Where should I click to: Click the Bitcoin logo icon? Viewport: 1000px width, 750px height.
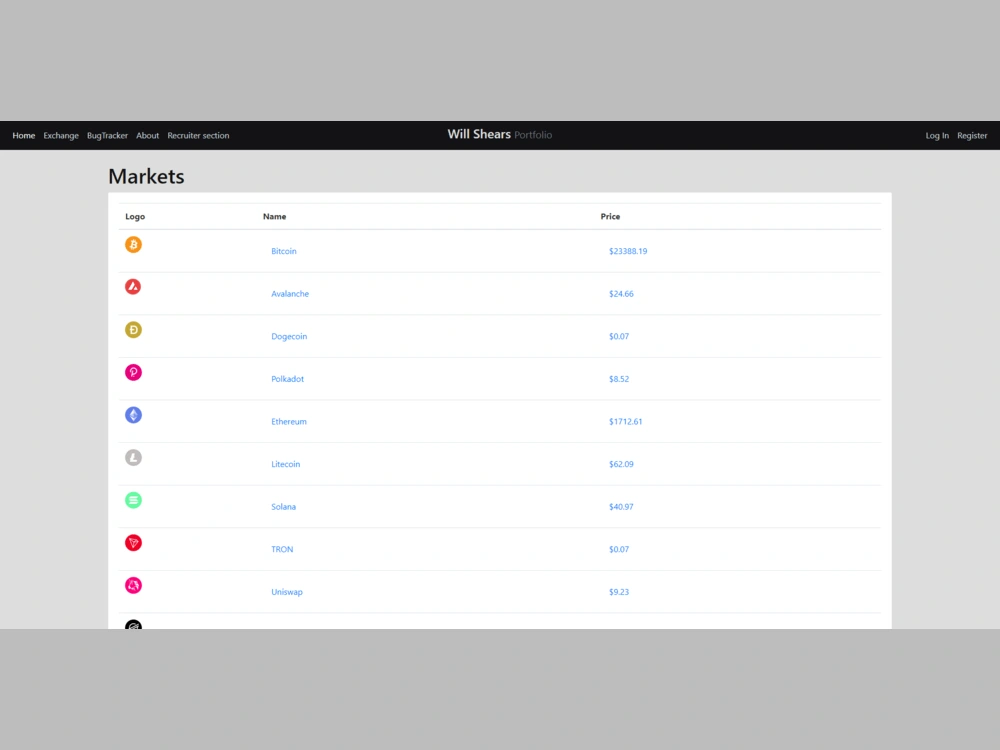[133, 244]
